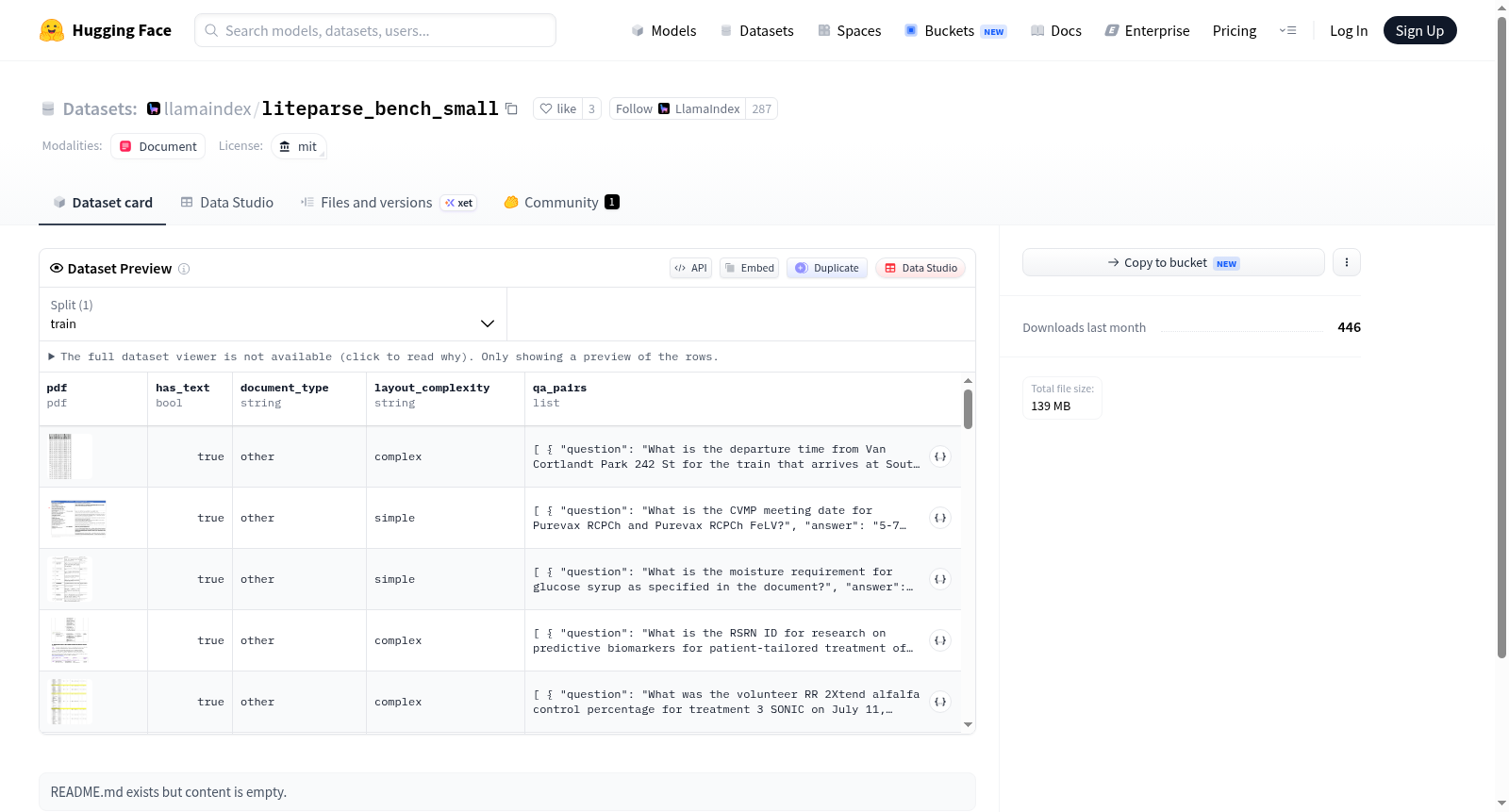
Task: Expand JSON cell for RSRN ID row
Action: coord(940,640)
